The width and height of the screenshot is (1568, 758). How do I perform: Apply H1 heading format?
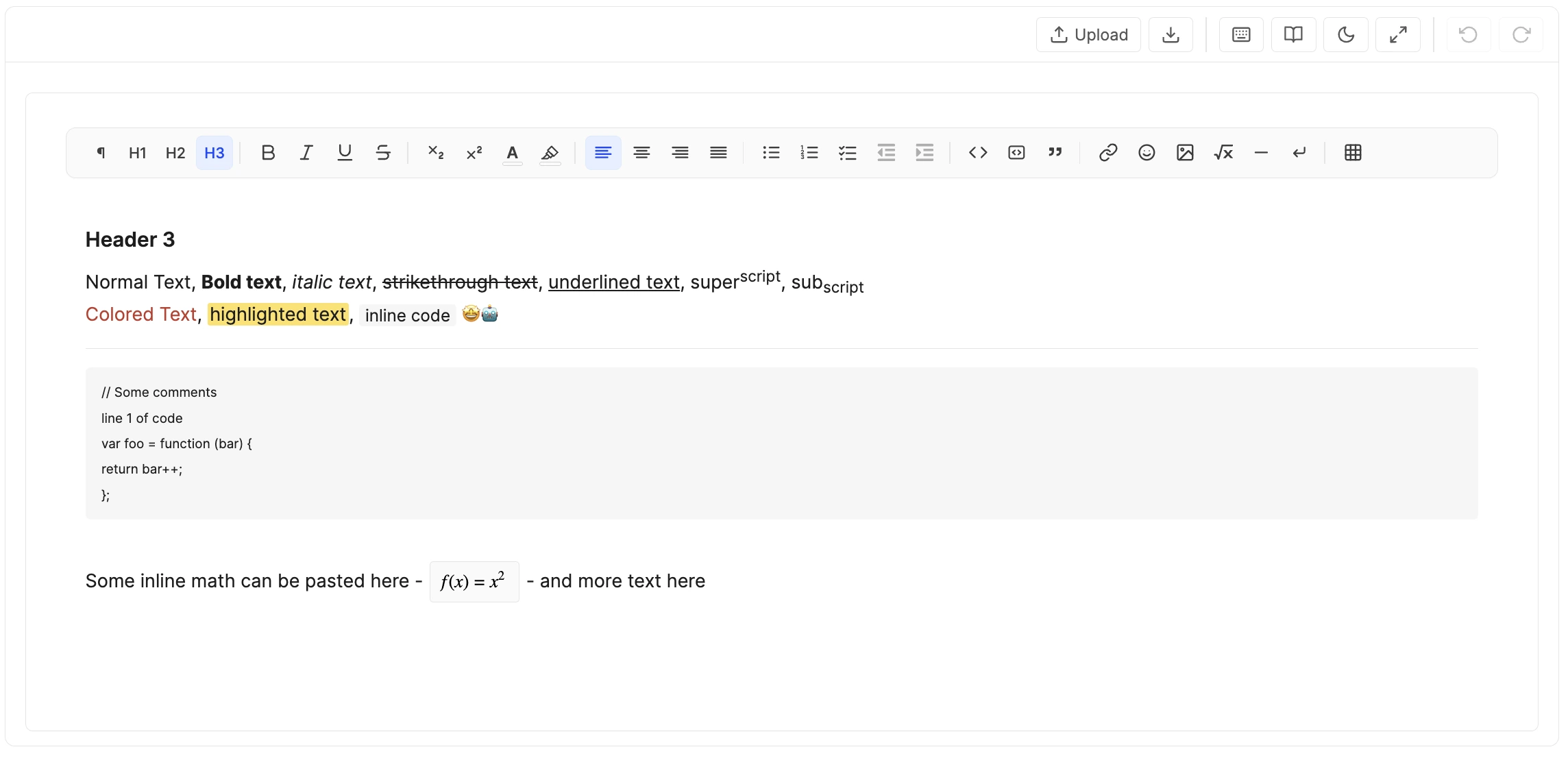(x=138, y=152)
